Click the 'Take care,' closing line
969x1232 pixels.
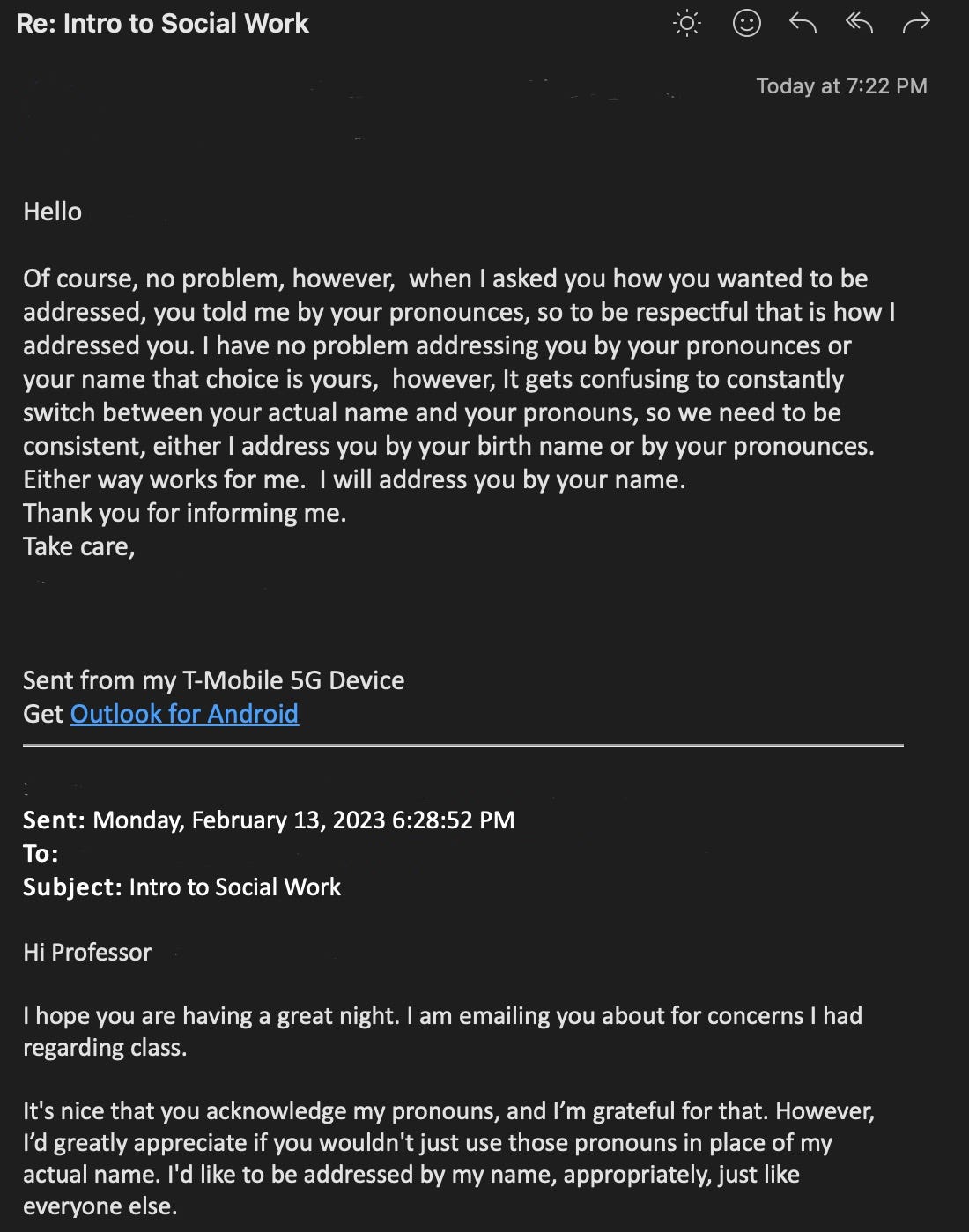click(78, 546)
